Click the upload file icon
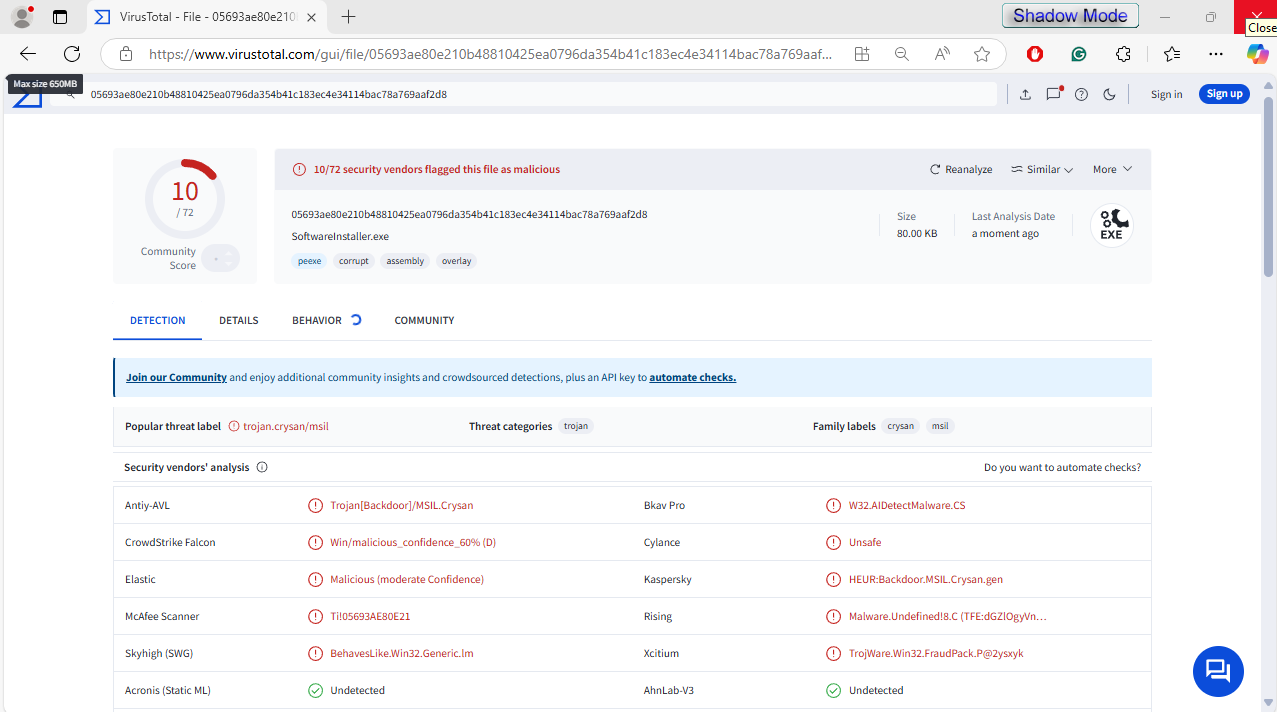This screenshot has width=1277, height=712. click(1025, 94)
